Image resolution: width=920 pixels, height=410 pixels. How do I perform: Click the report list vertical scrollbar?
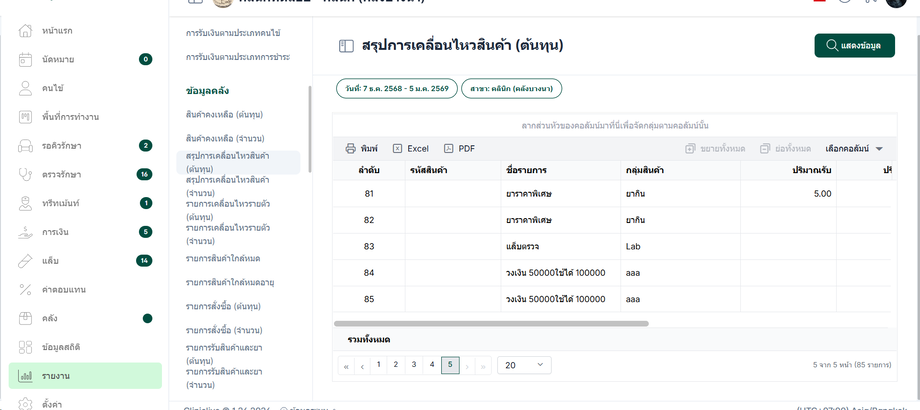tap(310, 129)
